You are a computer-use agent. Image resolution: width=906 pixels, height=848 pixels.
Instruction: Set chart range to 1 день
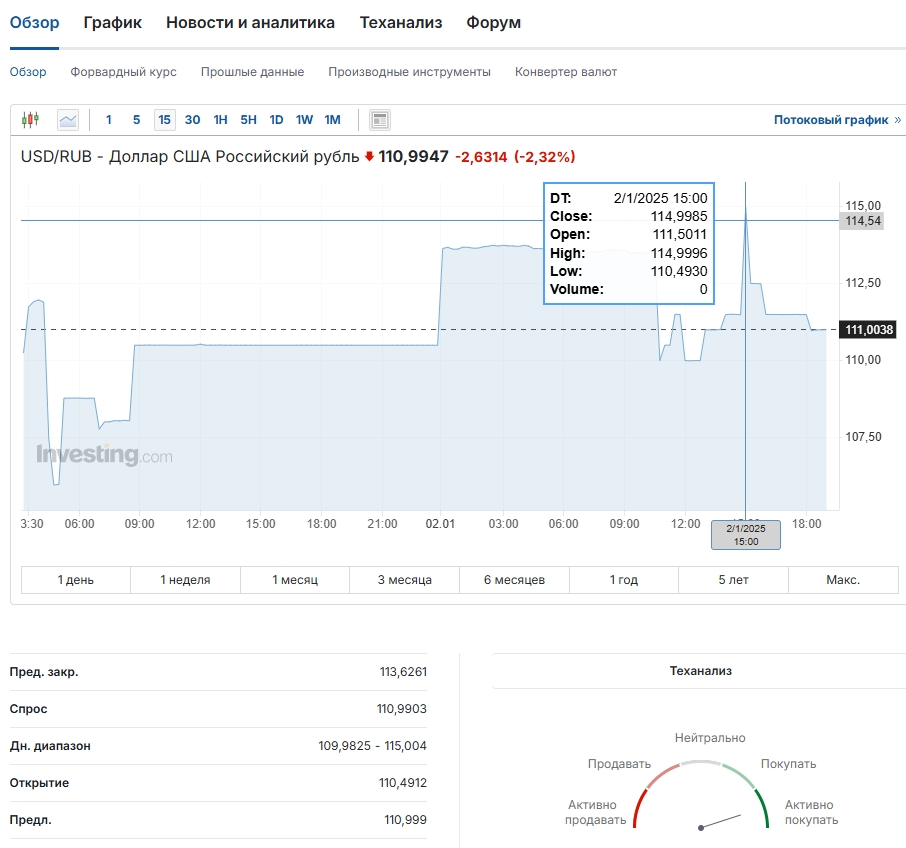point(76,579)
